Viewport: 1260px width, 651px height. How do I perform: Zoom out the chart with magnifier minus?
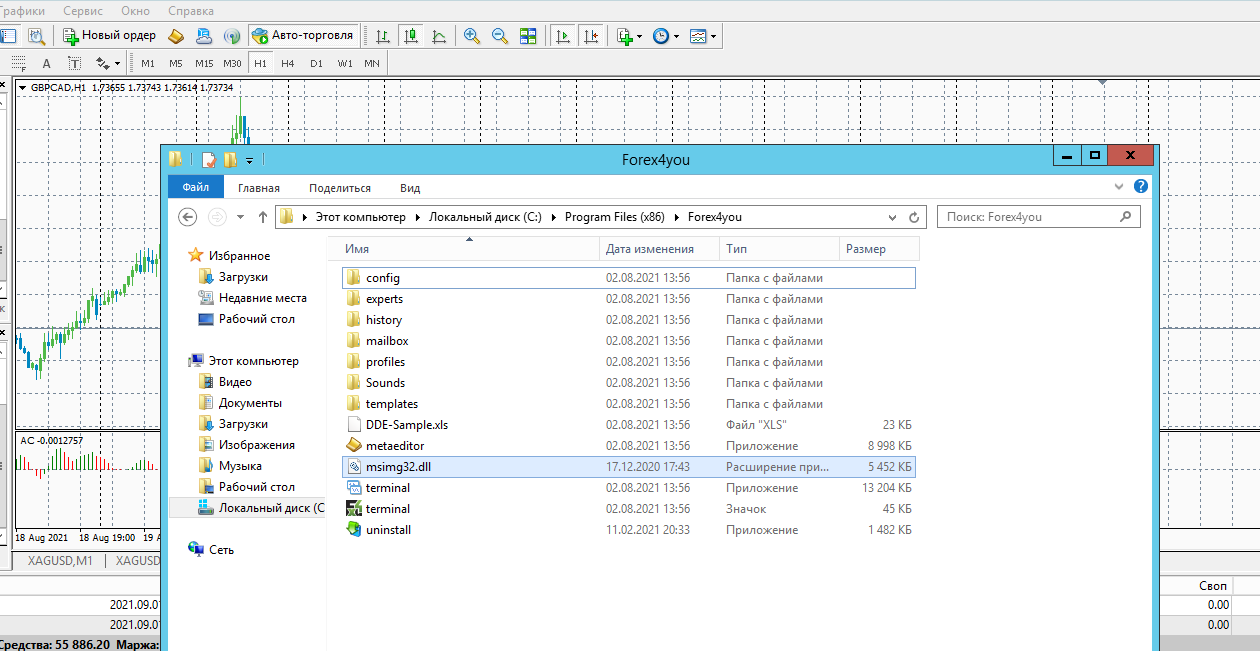(x=500, y=36)
